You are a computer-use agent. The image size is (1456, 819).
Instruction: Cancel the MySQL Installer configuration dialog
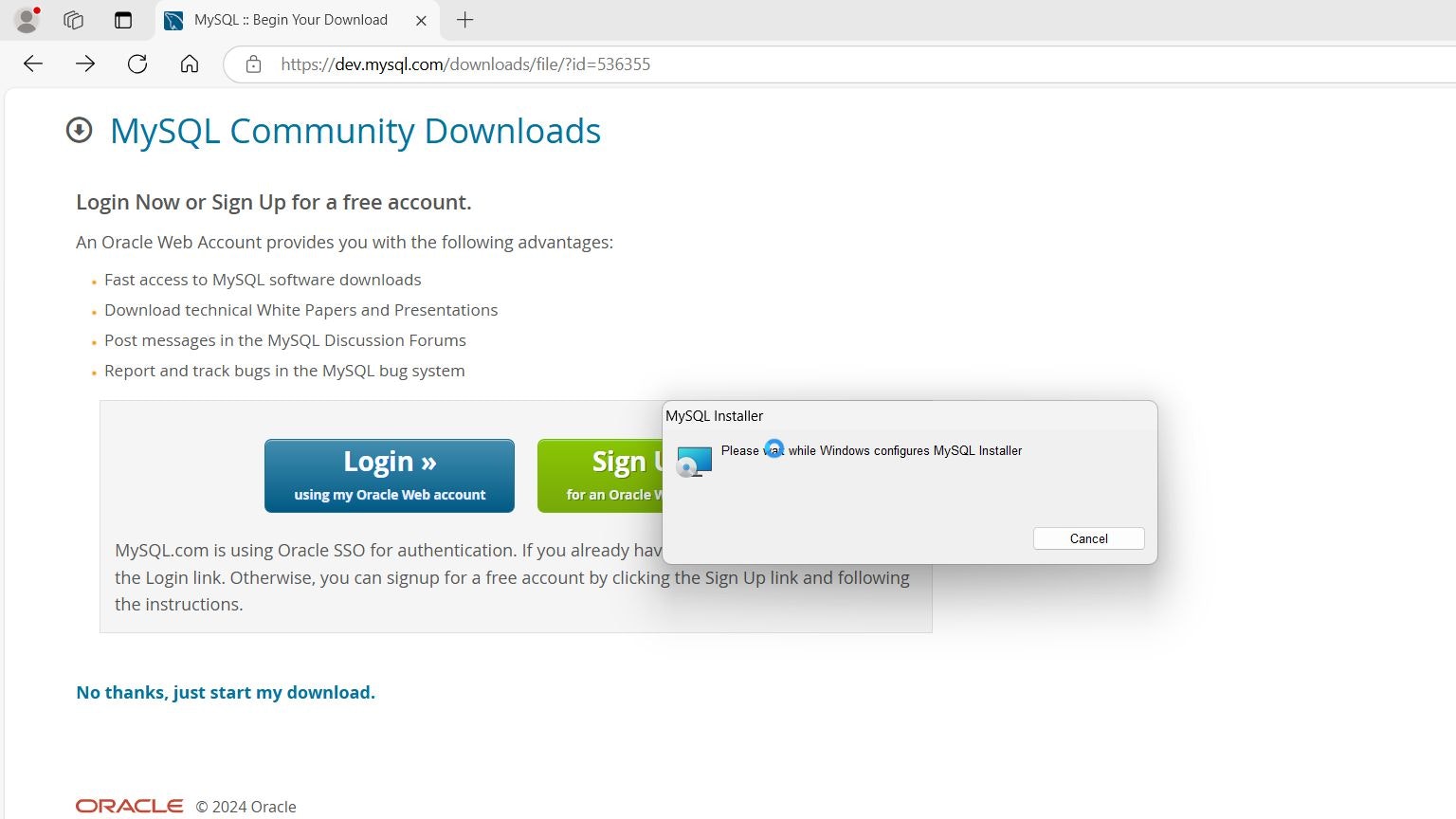click(1089, 538)
